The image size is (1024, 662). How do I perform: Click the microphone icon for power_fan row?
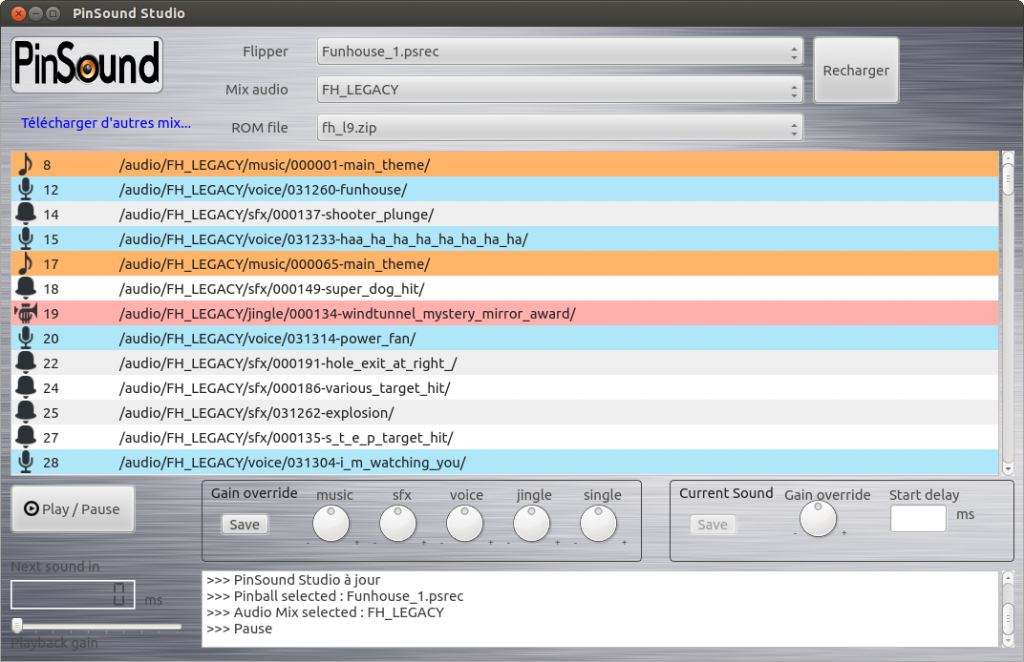pyautogui.click(x=25, y=338)
